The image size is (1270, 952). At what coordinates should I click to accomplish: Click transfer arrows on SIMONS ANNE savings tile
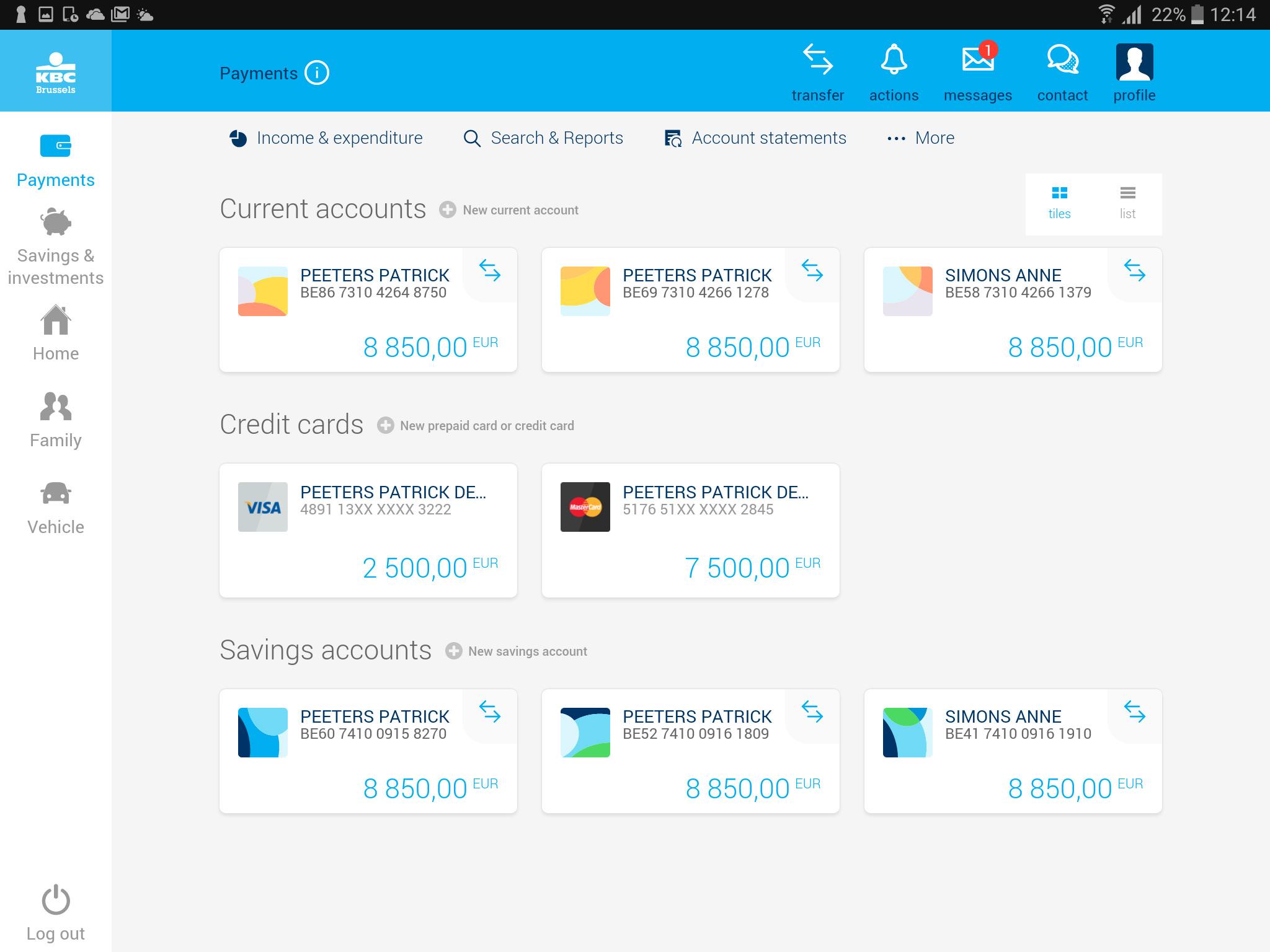(x=1134, y=712)
